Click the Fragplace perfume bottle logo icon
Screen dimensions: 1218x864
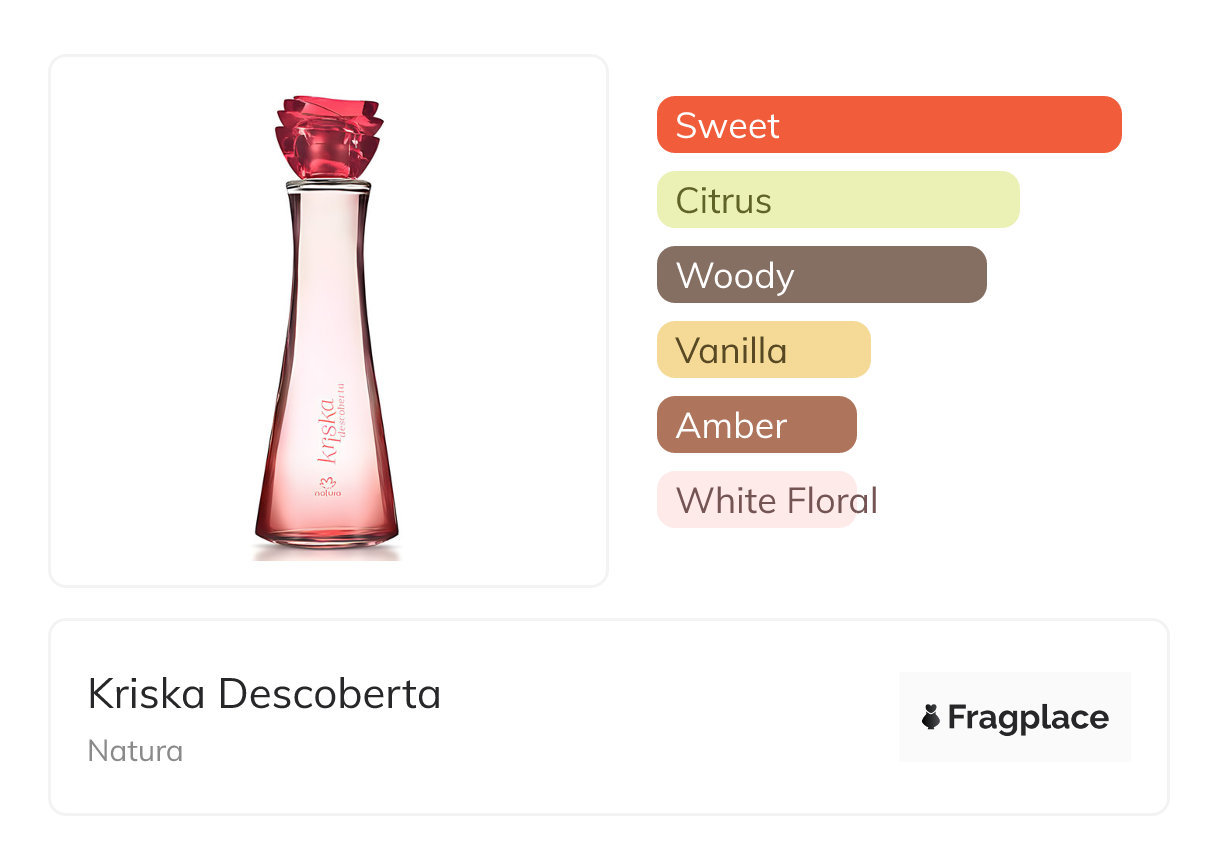pyautogui.click(x=931, y=717)
